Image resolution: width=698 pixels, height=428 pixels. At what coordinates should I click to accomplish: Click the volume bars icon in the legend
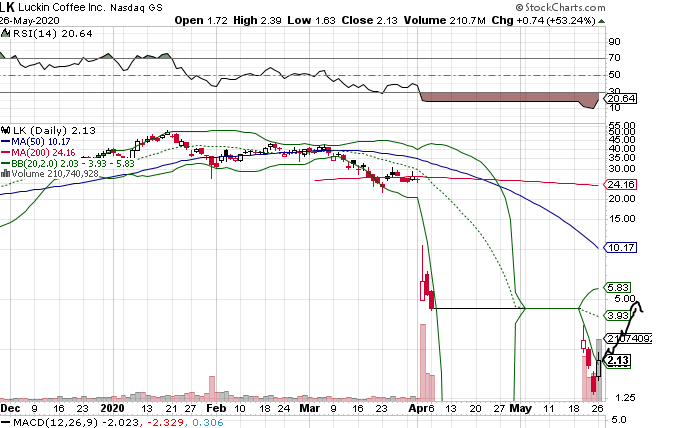click(x=5, y=174)
